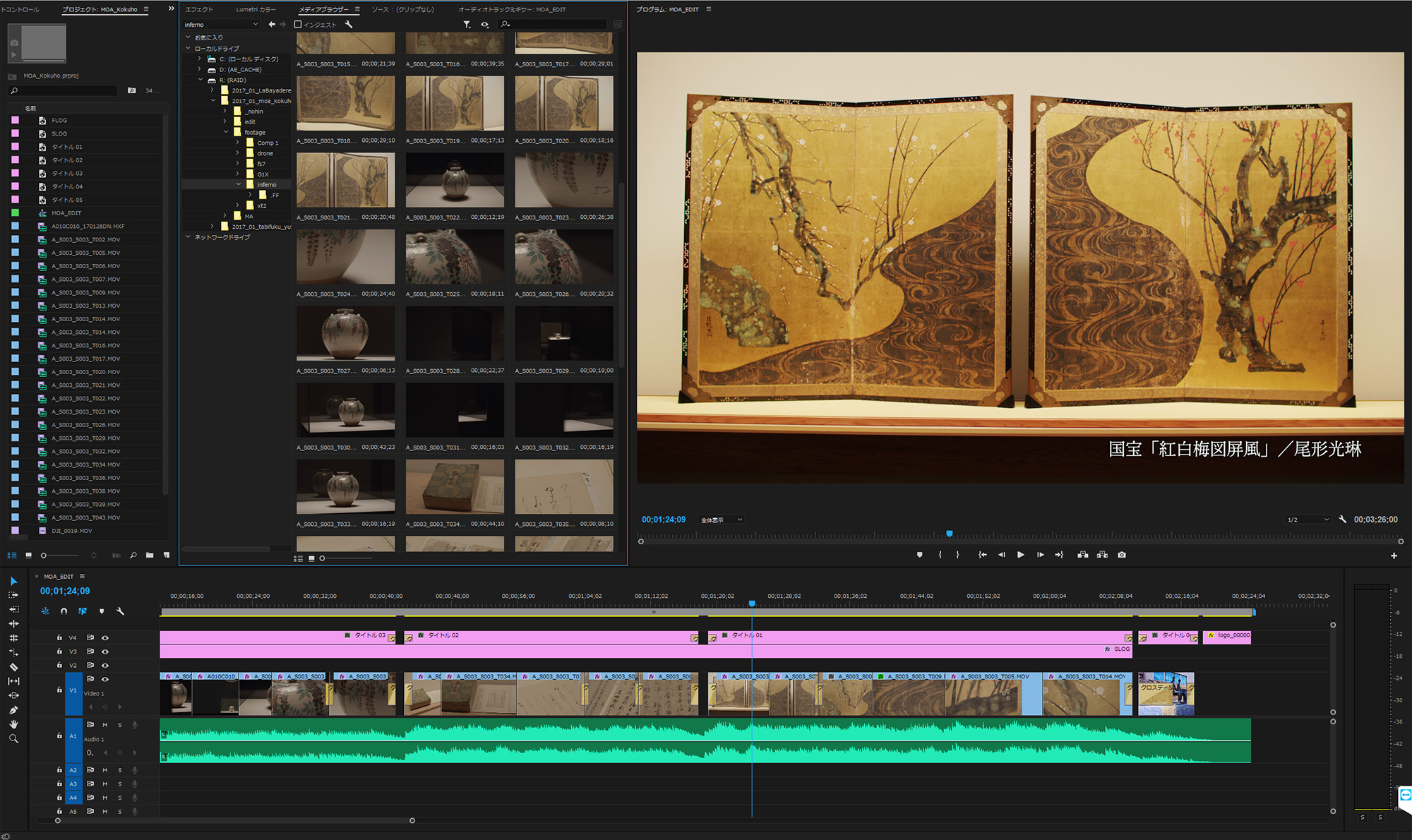Expand the ネットワークドライブ tree item
Image resolution: width=1412 pixels, height=840 pixels.
coord(188,237)
